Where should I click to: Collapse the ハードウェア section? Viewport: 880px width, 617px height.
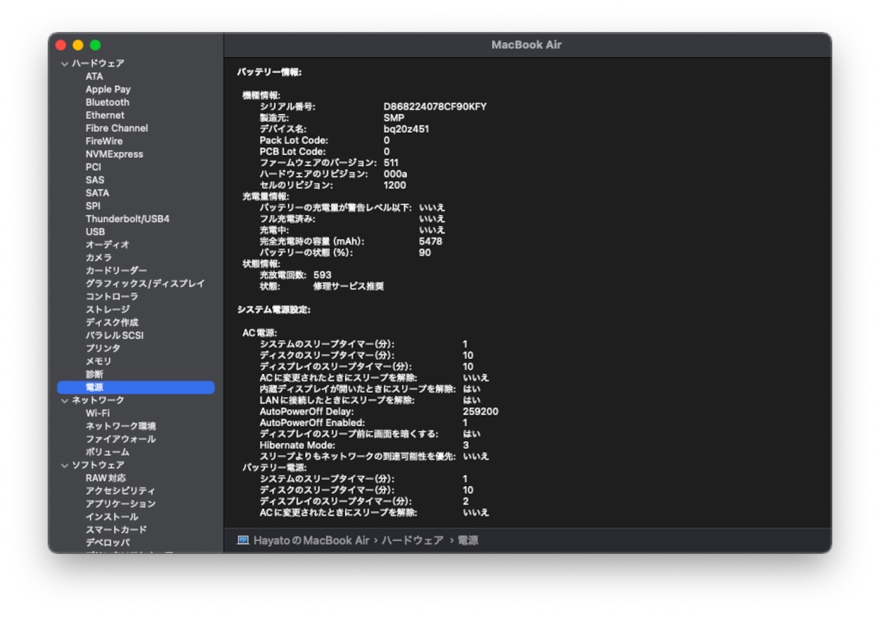(65, 63)
